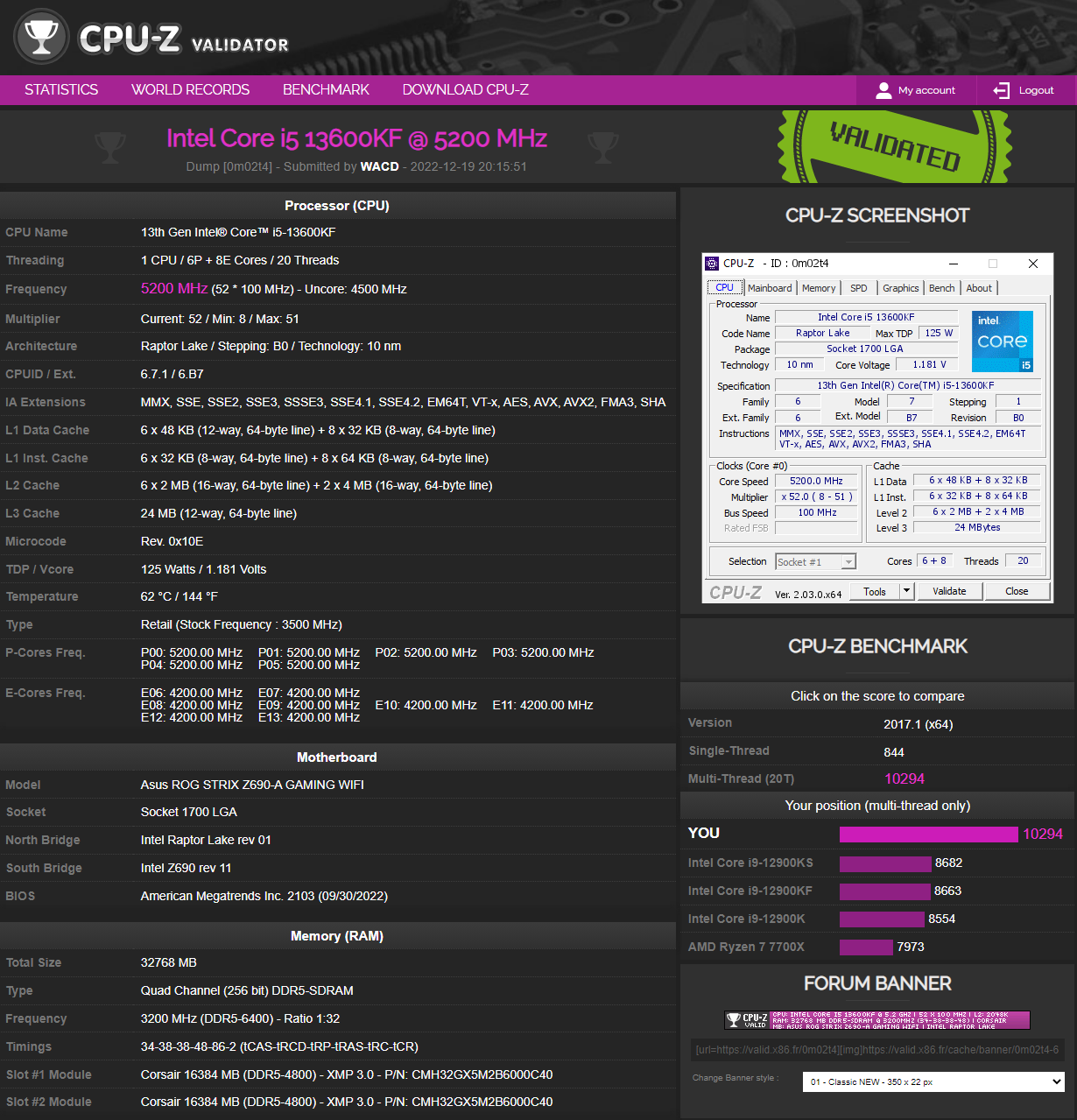
Task: Click the CPU tab in the CPU-Z screenshot
Action: pyautogui.click(x=724, y=287)
